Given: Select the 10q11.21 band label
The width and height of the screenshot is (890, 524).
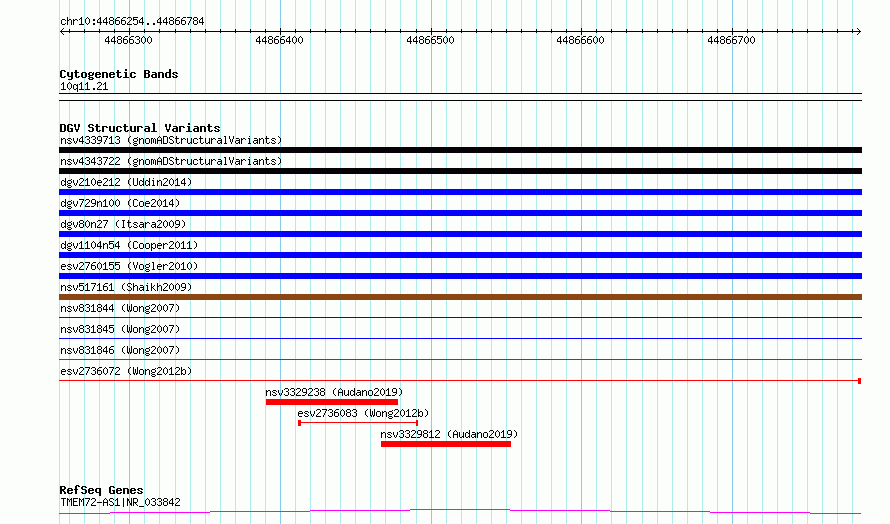Looking at the screenshot, I should (x=84, y=86).
